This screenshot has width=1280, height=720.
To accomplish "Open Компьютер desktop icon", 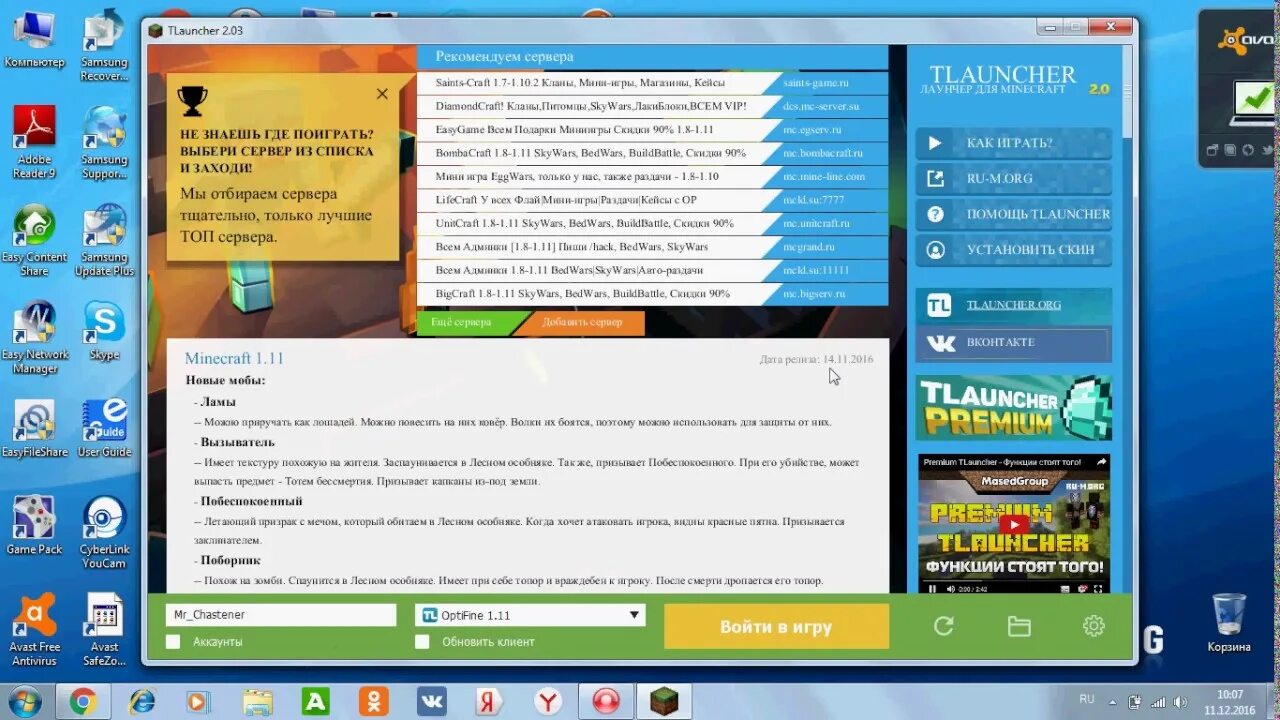I will (x=34, y=41).
